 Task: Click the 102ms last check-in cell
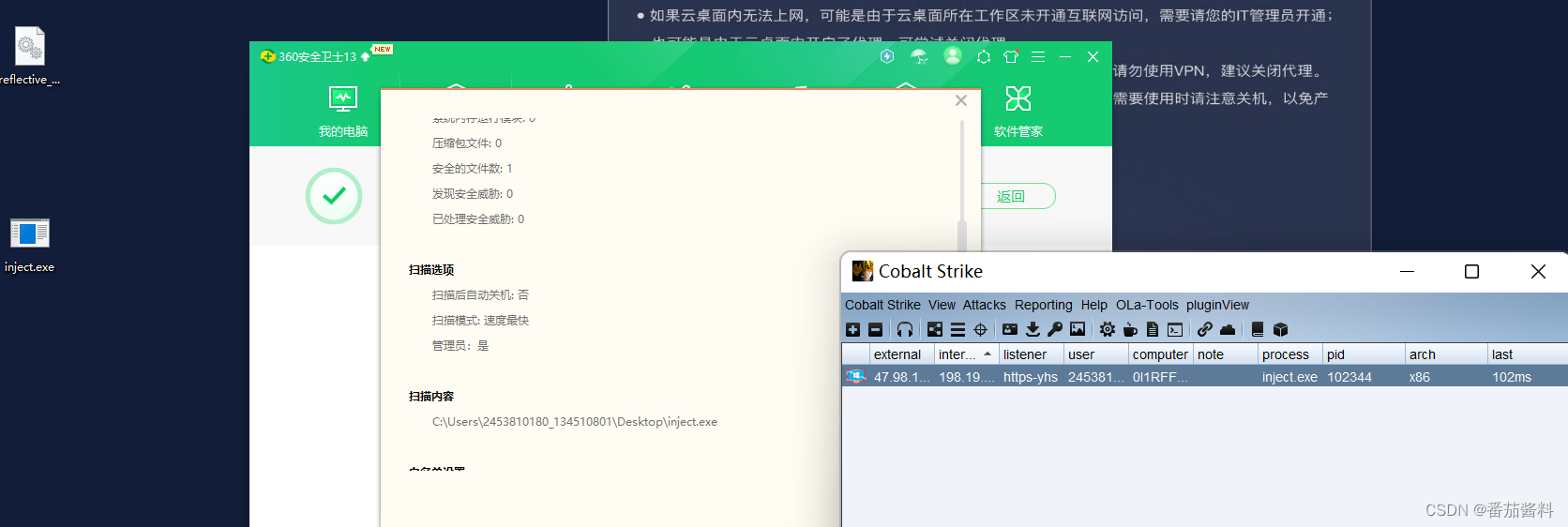[1528, 377]
